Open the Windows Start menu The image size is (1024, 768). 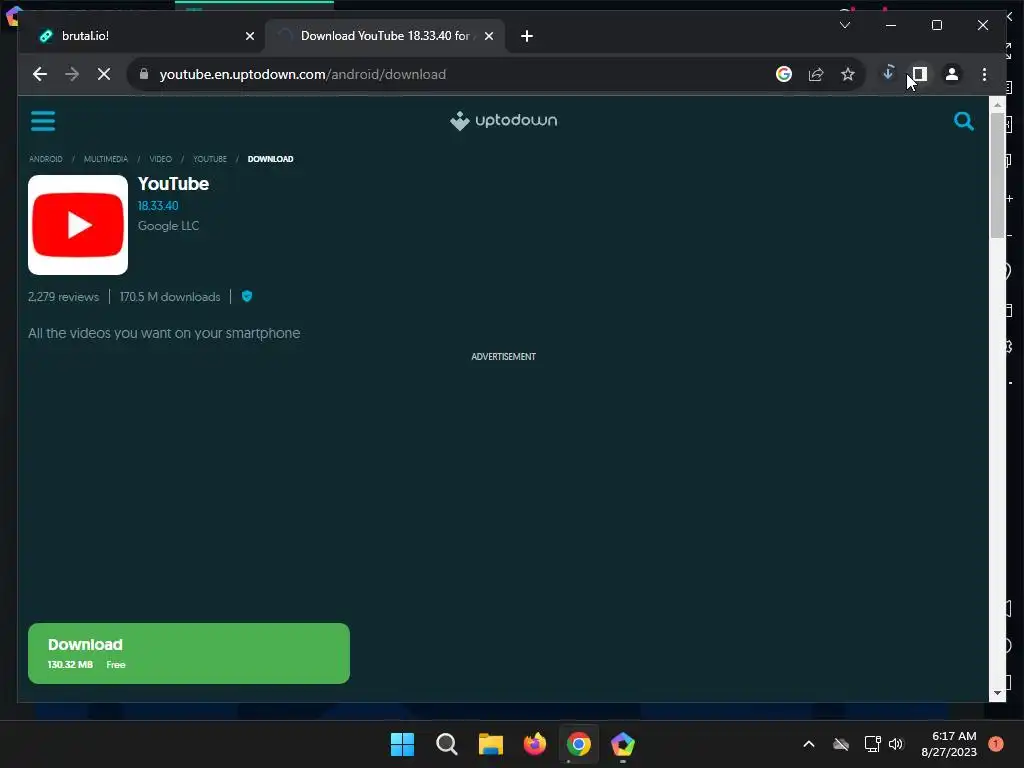pyautogui.click(x=402, y=744)
